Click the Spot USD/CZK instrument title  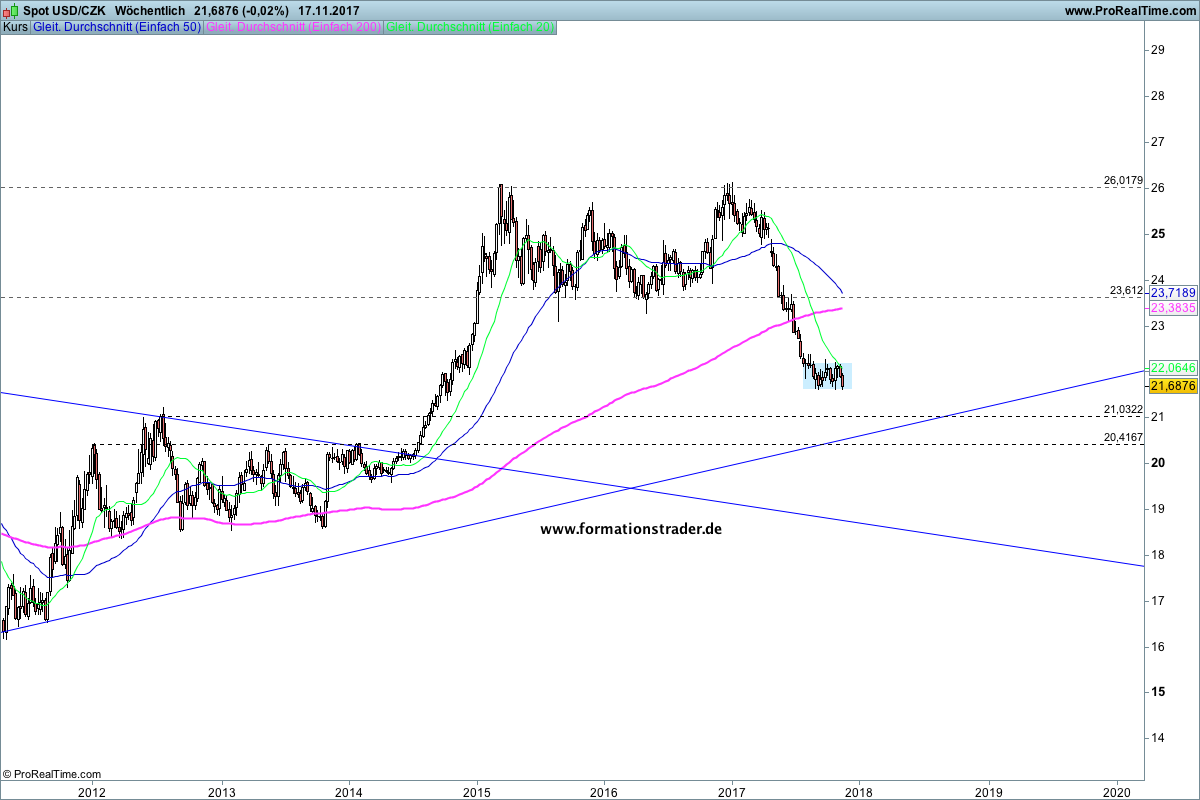(63, 11)
